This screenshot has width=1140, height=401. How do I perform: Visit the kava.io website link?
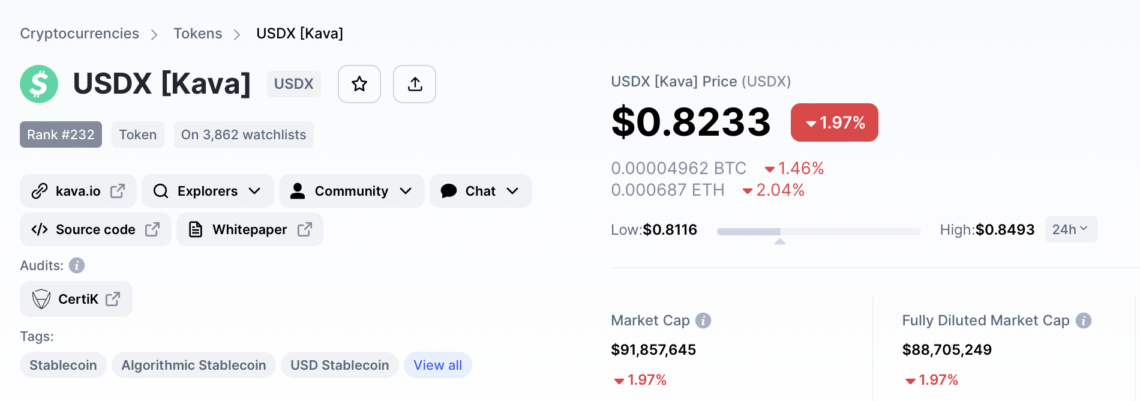[x=79, y=191]
